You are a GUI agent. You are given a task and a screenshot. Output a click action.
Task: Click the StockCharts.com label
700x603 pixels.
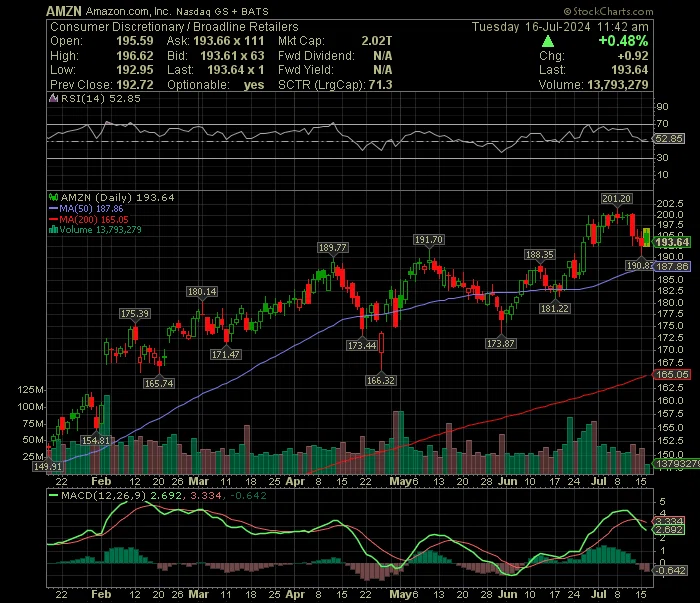(x=608, y=12)
